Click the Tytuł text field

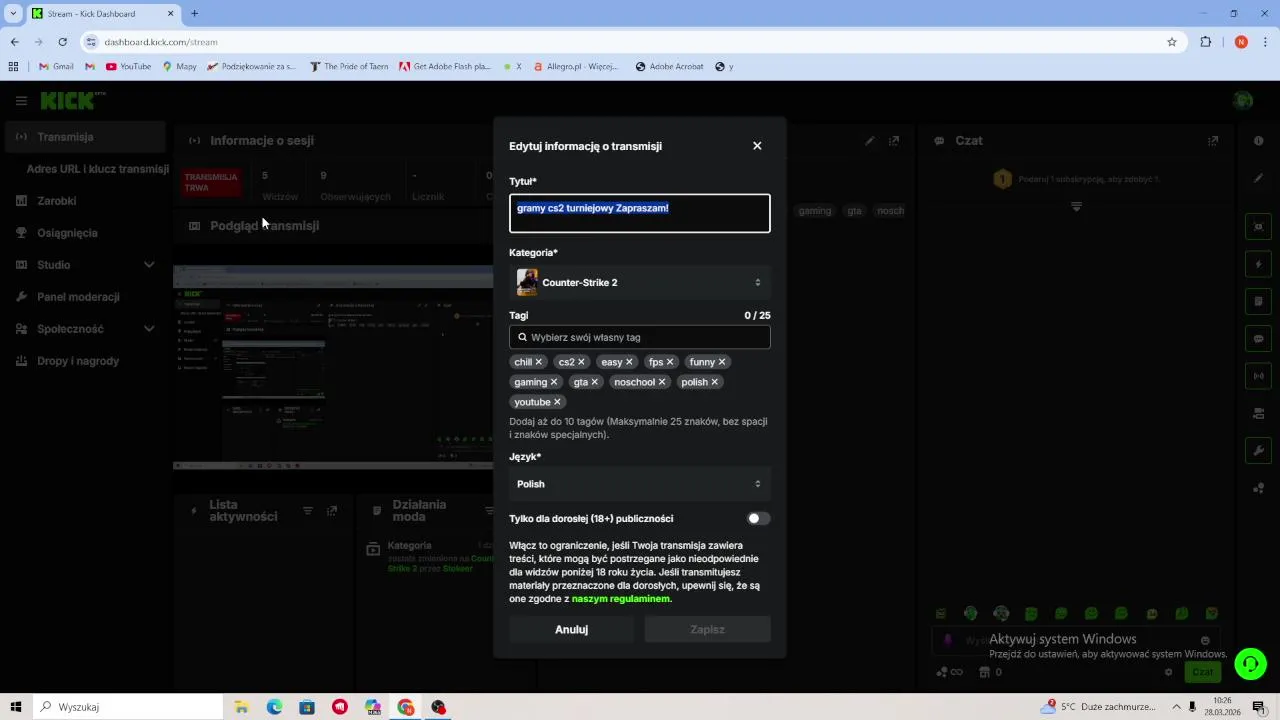pyautogui.click(x=640, y=213)
